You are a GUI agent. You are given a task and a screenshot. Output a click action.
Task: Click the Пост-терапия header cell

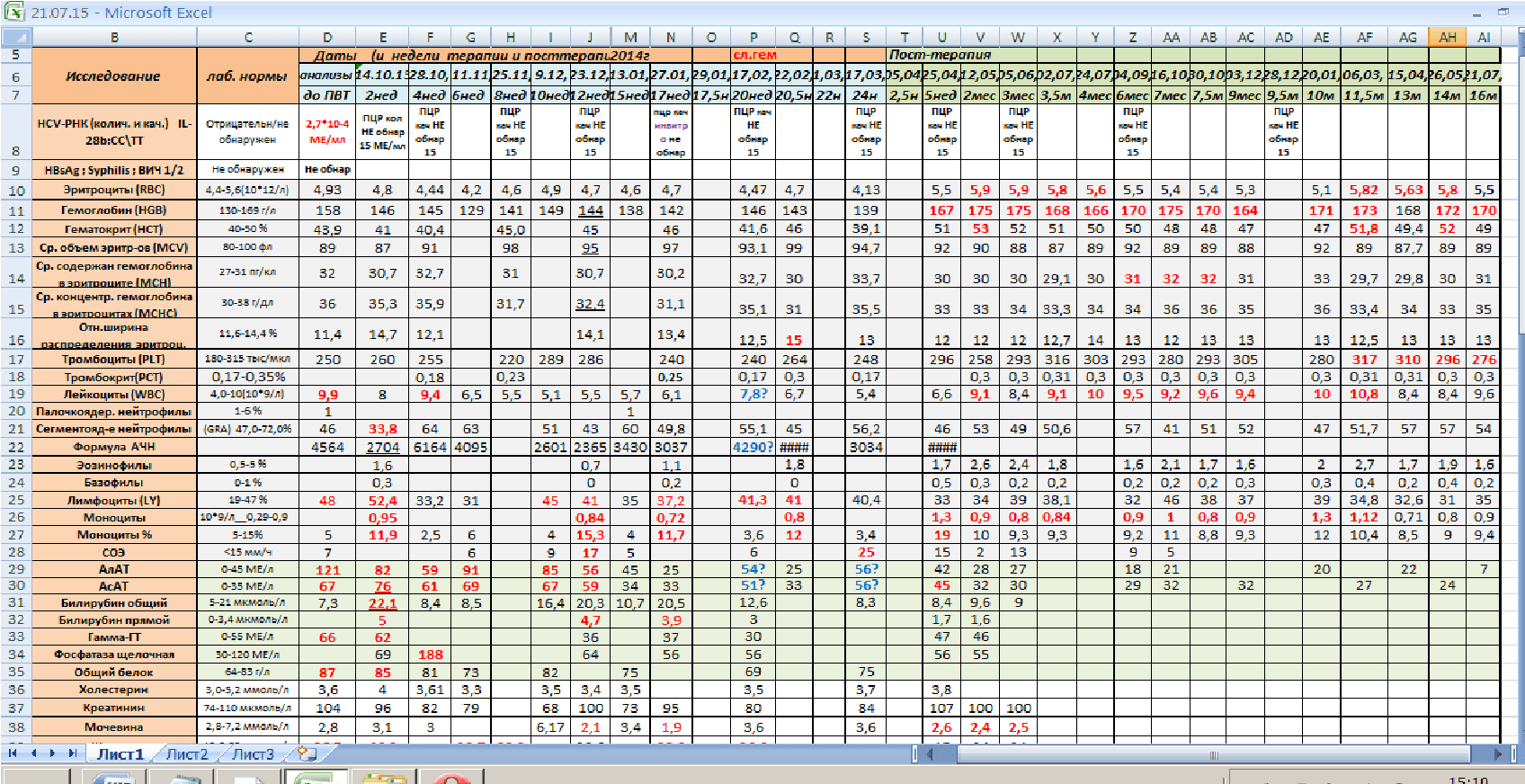(940, 55)
